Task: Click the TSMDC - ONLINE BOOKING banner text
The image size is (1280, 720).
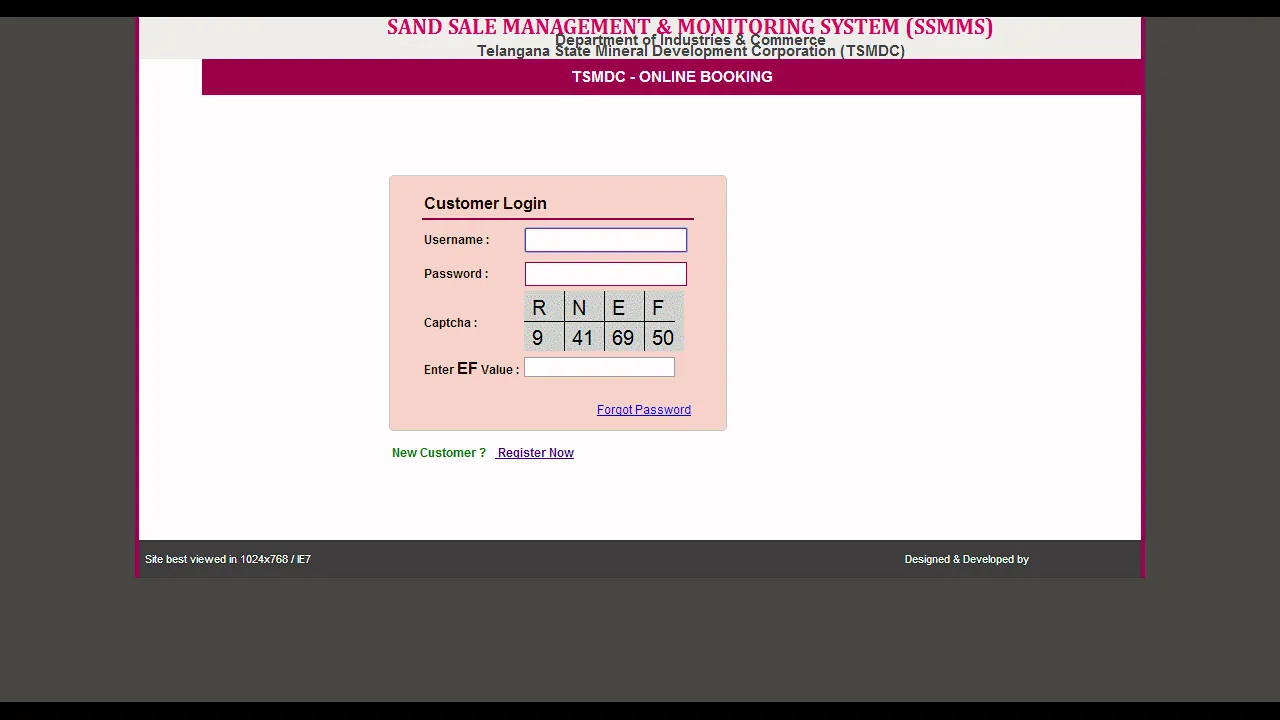Action: 672,77
